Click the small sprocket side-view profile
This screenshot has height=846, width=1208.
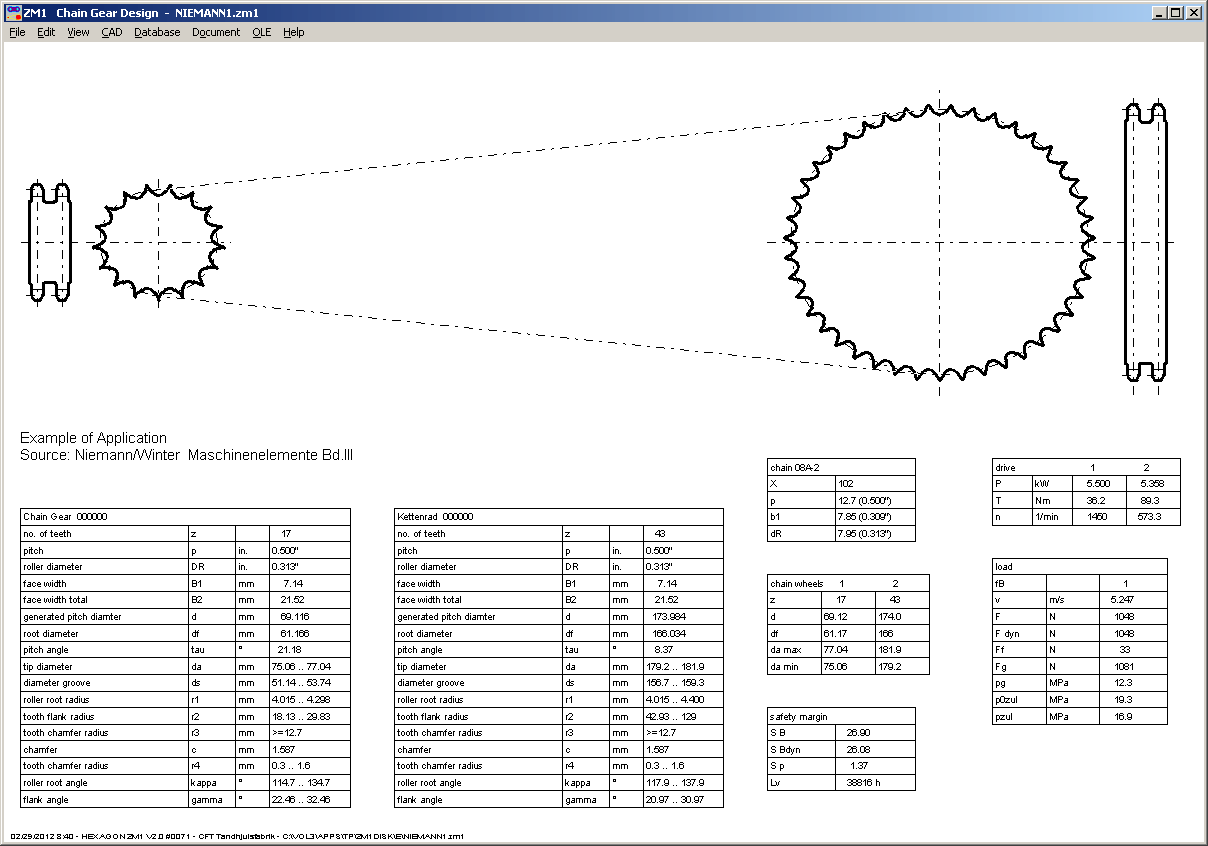click(x=50, y=243)
